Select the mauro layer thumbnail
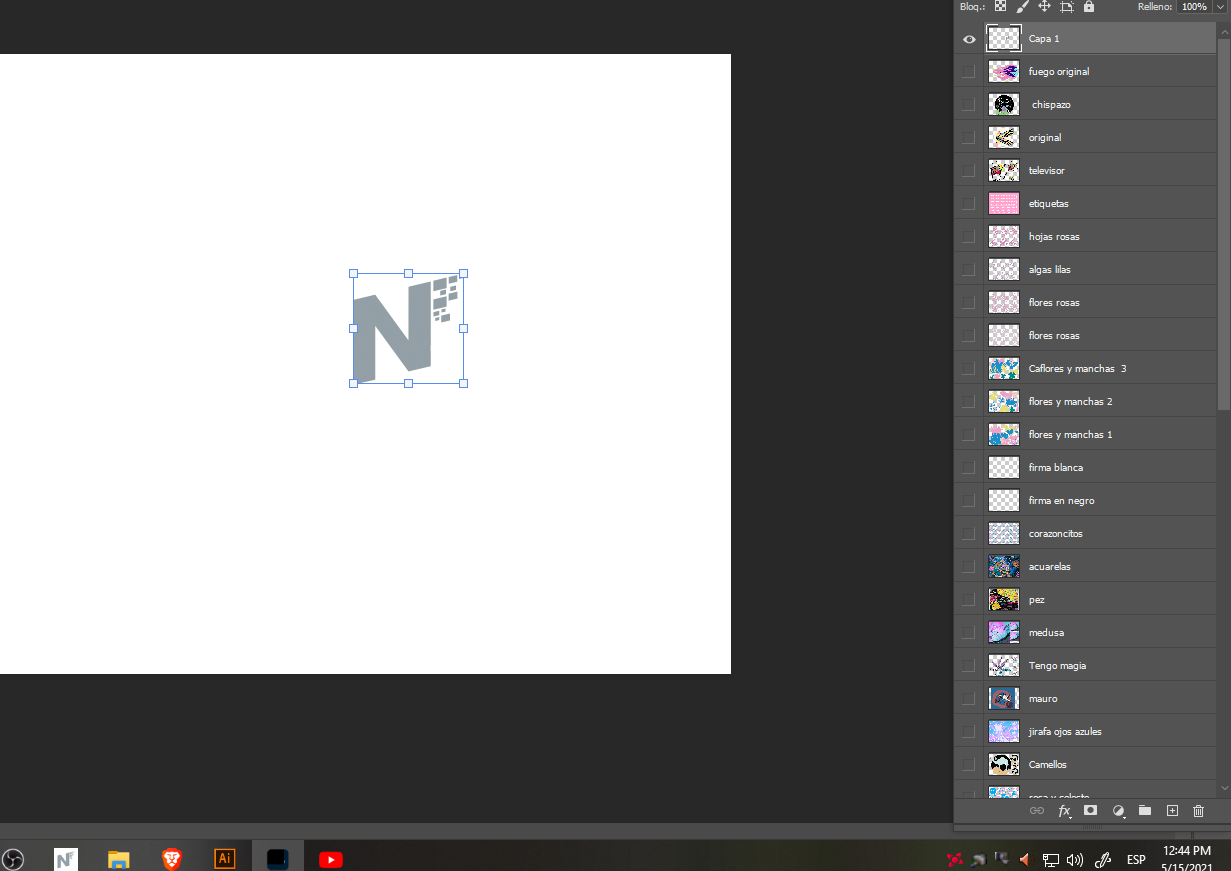1231x871 pixels. (x=1004, y=698)
